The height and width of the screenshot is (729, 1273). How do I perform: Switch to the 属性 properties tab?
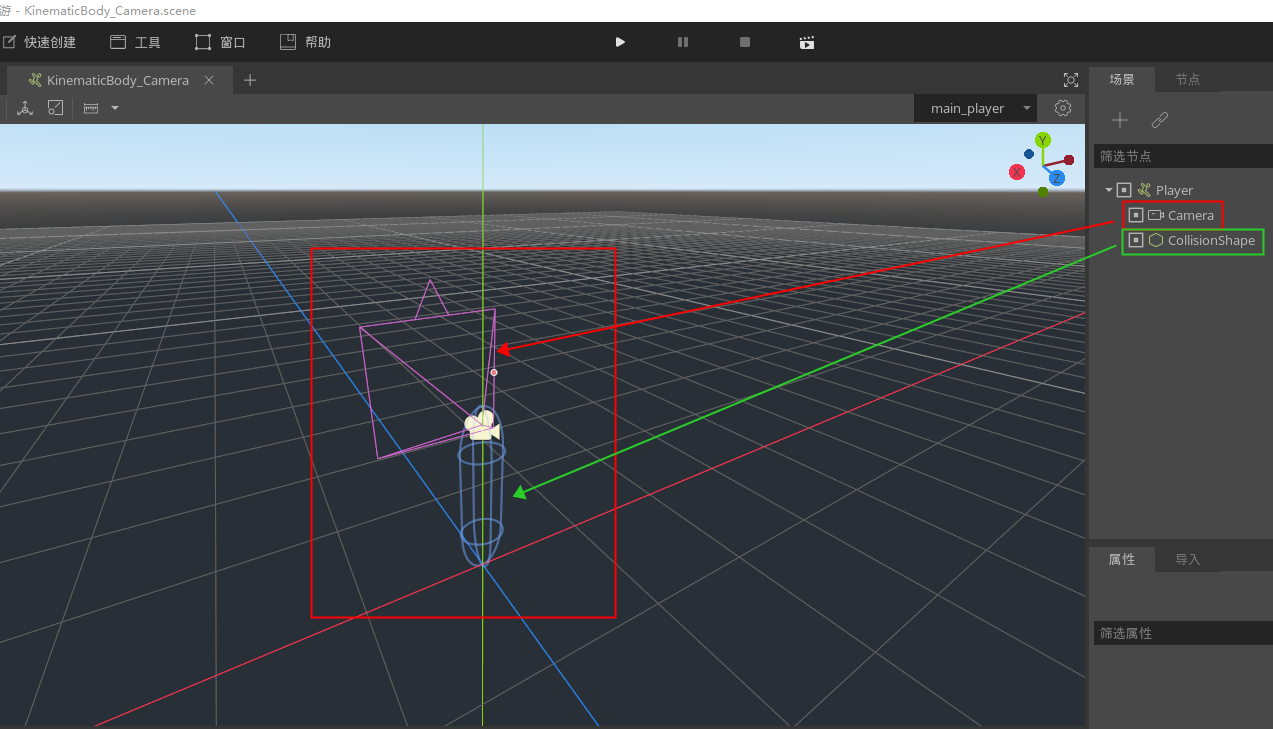(1122, 559)
